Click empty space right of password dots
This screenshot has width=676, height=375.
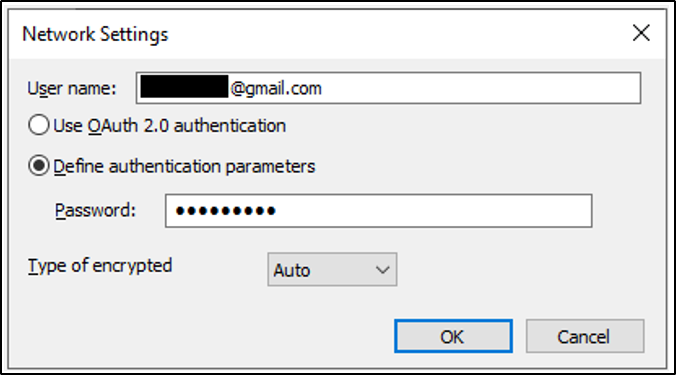click(x=431, y=211)
